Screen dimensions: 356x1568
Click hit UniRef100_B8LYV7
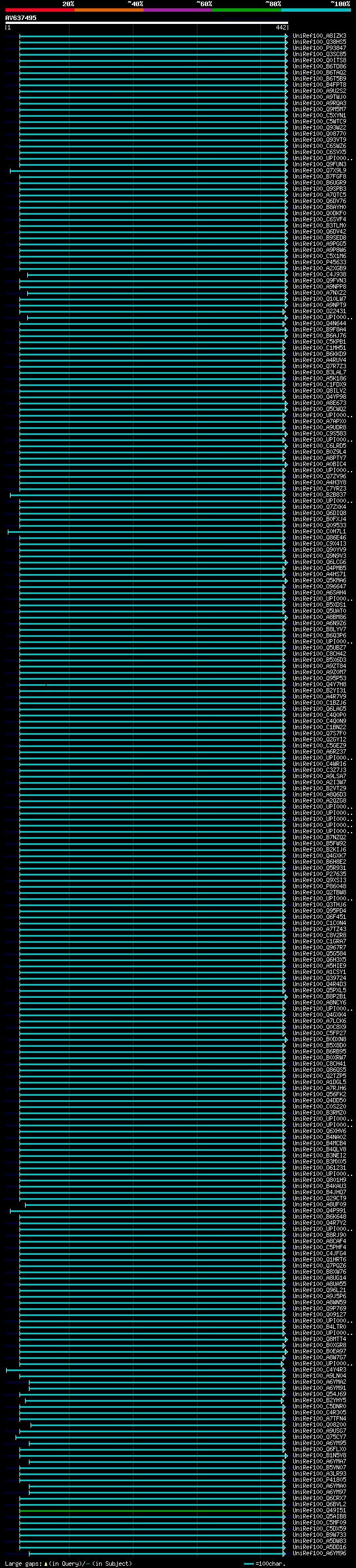click(319, 630)
